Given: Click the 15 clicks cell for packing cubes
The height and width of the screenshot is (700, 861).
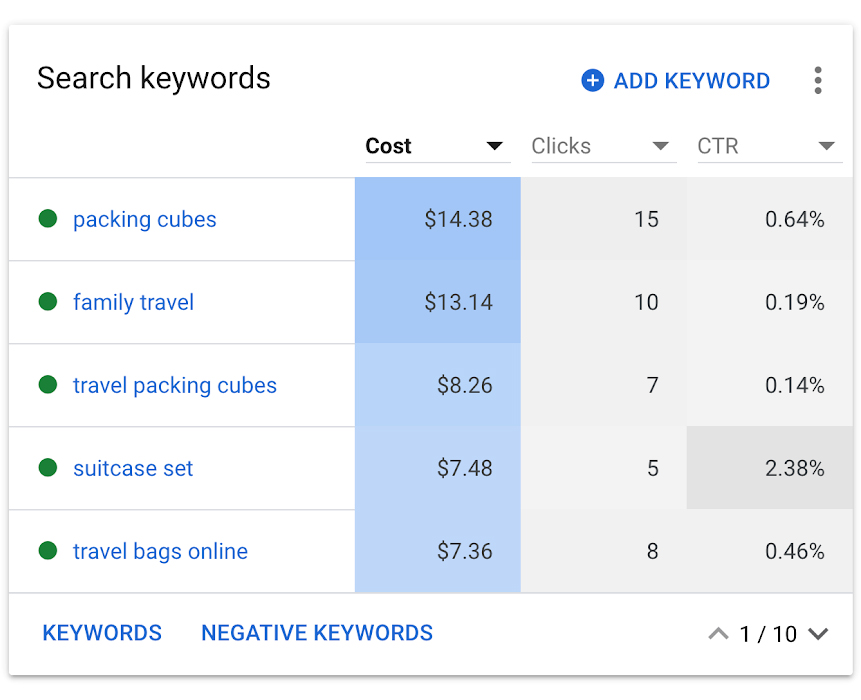Looking at the screenshot, I should pos(603,219).
